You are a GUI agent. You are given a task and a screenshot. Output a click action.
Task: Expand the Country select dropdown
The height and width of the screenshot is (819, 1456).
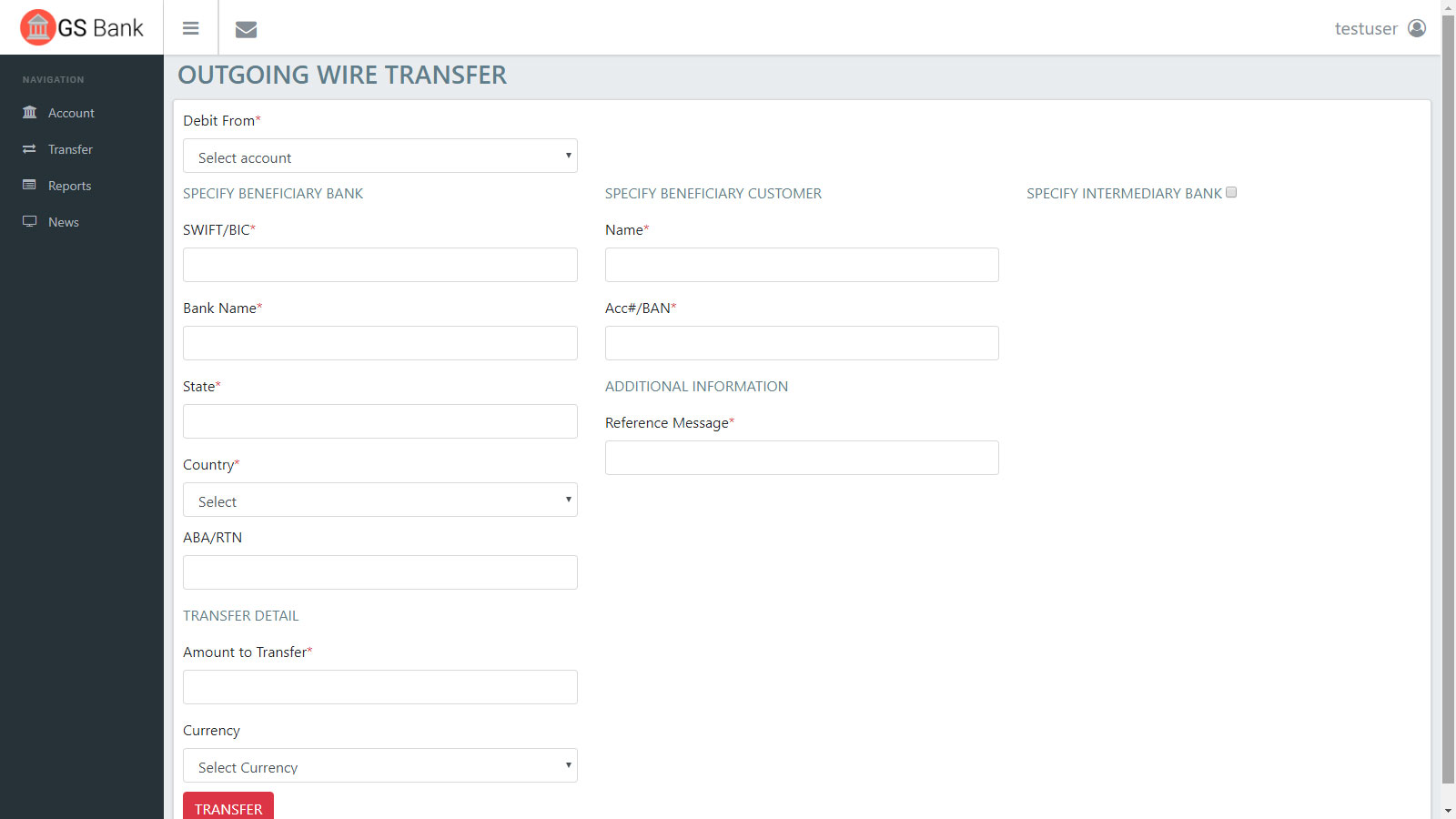click(x=379, y=500)
